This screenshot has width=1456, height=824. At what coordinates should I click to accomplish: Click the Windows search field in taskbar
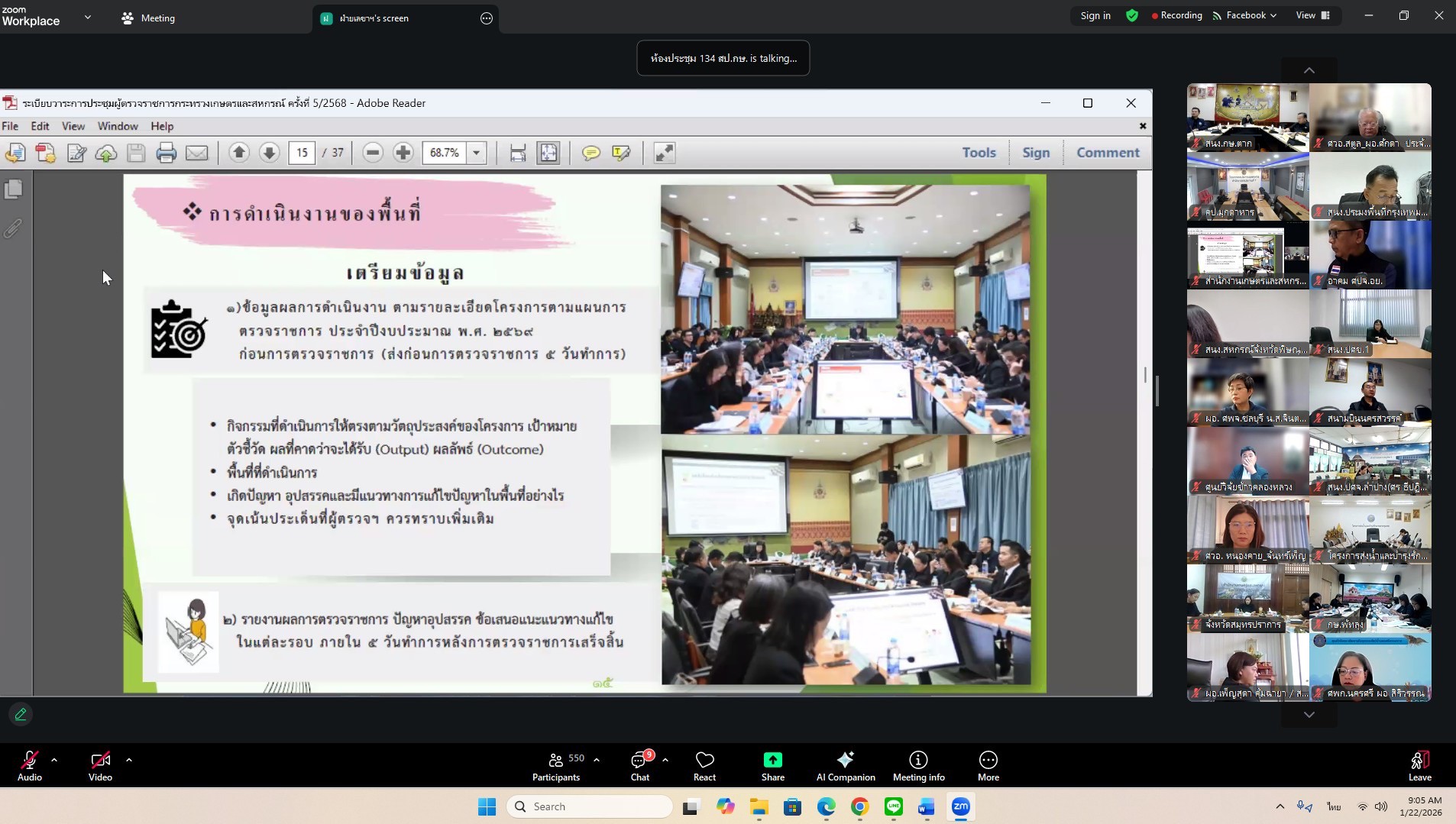[x=590, y=806]
